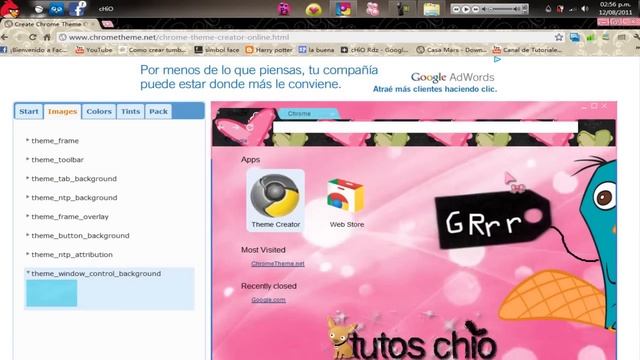Open the folder icon in taskbar
This screenshot has width=640, height=360.
431,9
